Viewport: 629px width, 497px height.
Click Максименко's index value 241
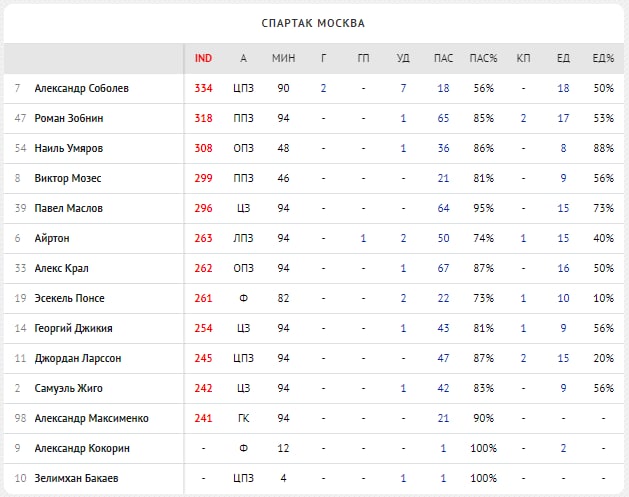coord(203,418)
